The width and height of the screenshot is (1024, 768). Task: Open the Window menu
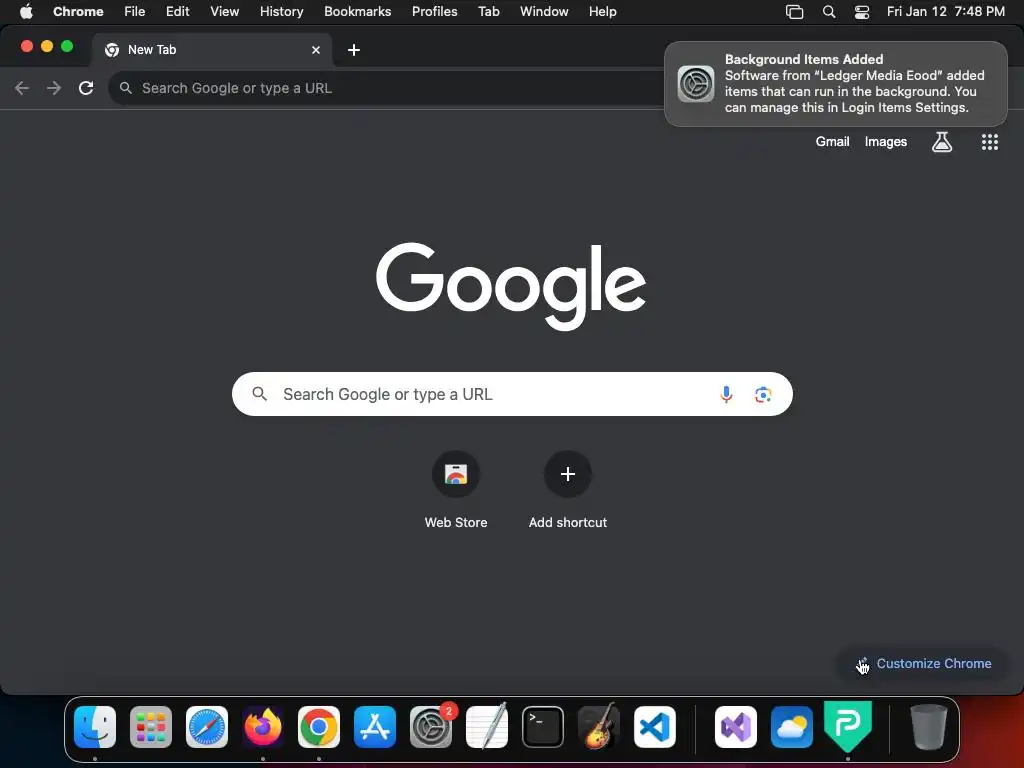[544, 11]
